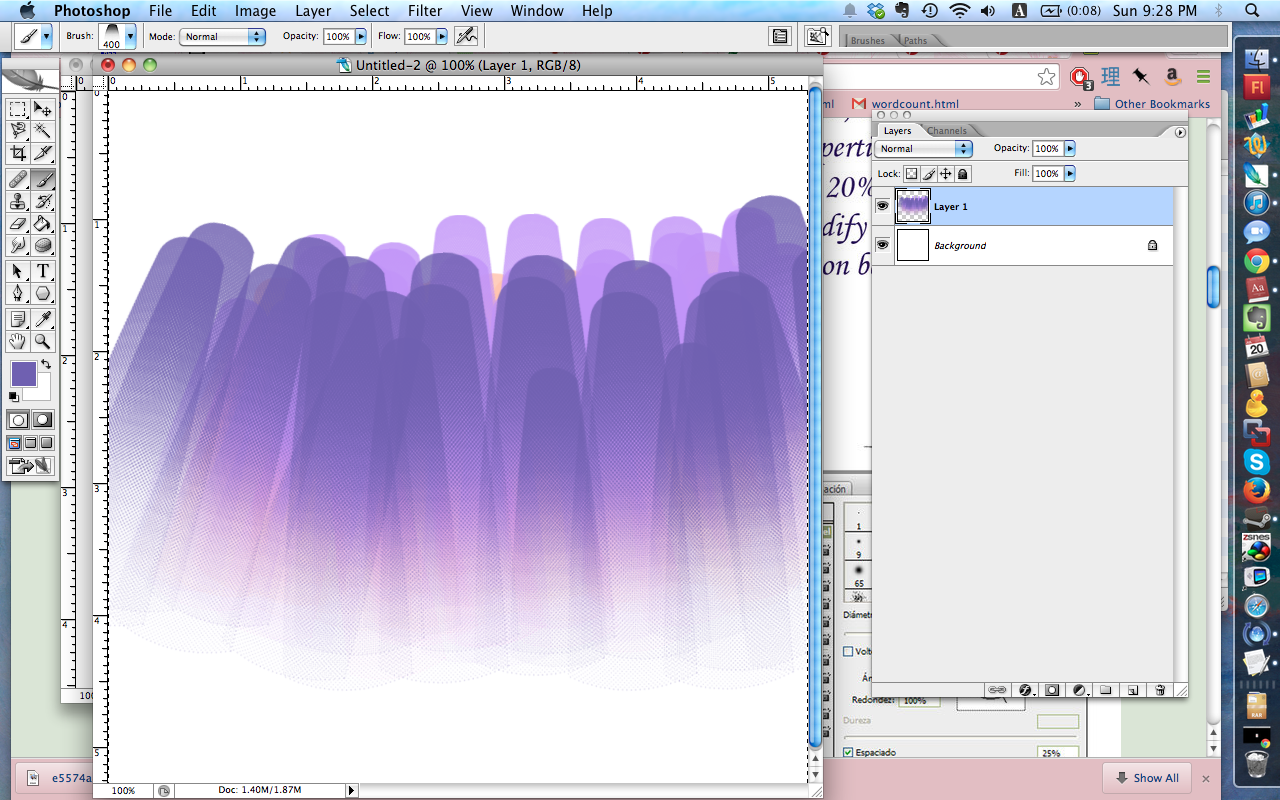The image size is (1280, 800).
Task: Select the Path Selection arrow tool
Action: [x=18, y=272]
